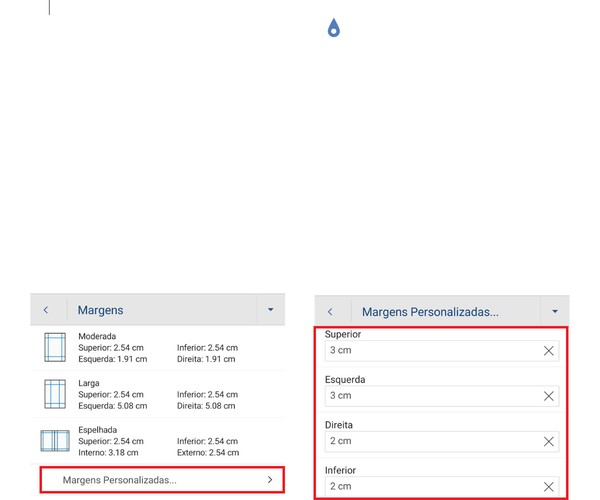Collapse the Margens panel dropdown arrow

tap(270, 311)
